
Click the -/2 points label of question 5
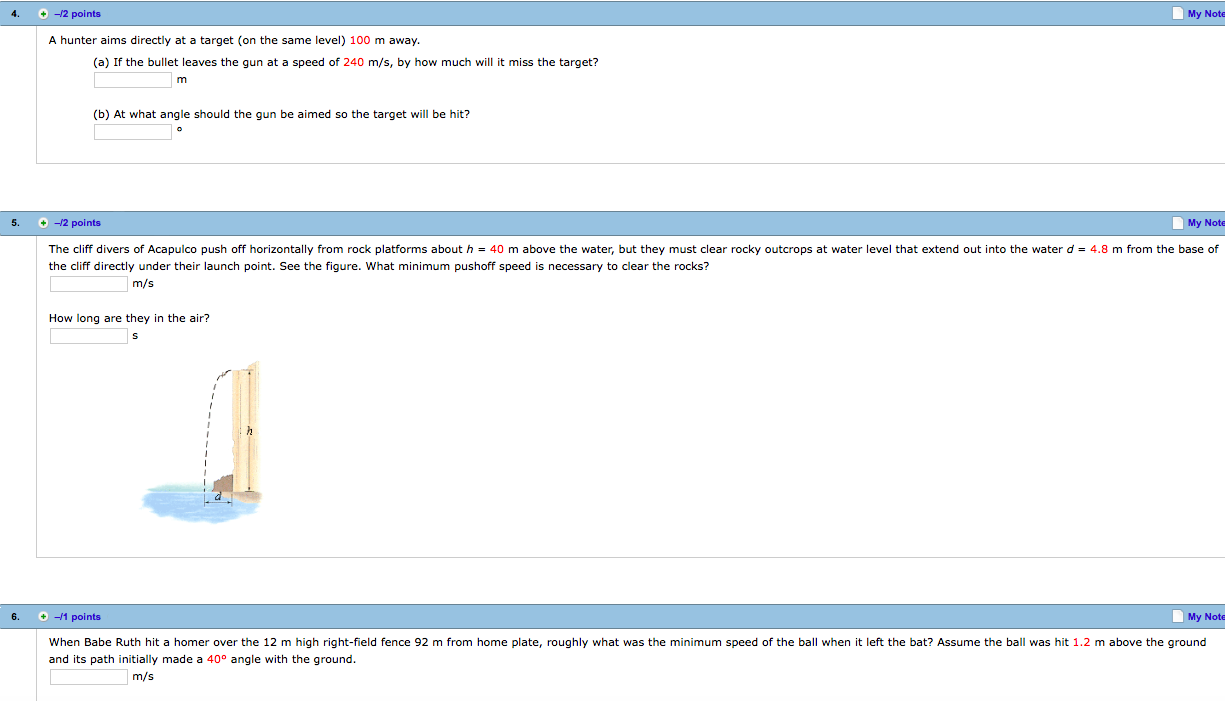[x=77, y=223]
